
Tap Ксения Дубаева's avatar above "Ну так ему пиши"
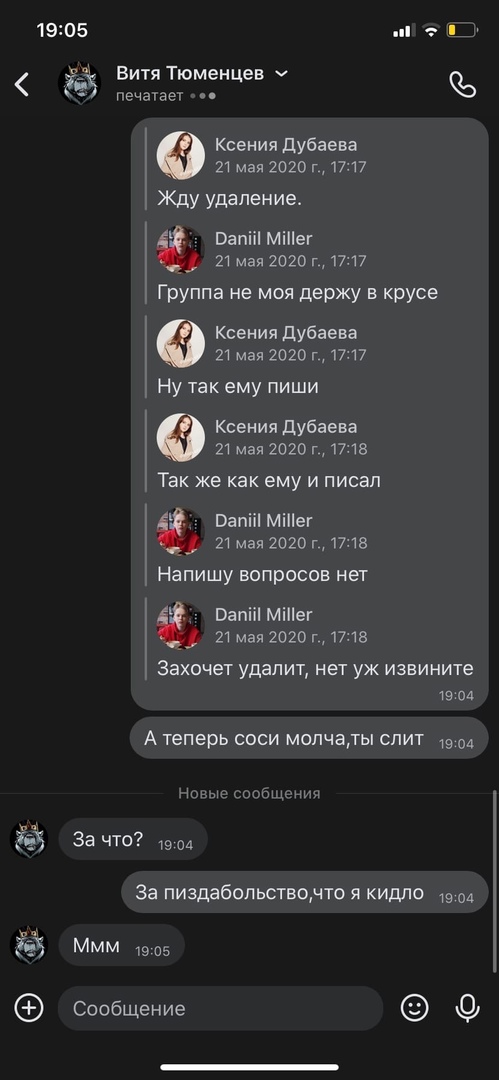click(x=181, y=343)
